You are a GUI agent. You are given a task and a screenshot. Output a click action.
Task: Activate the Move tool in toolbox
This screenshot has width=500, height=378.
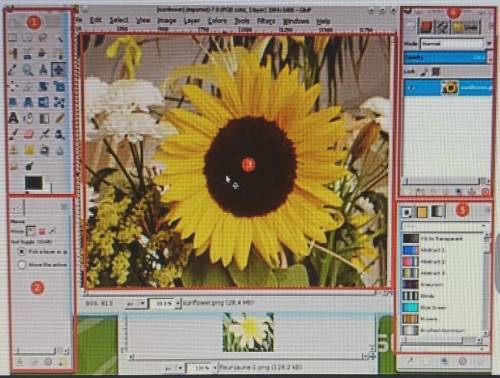coord(59,70)
